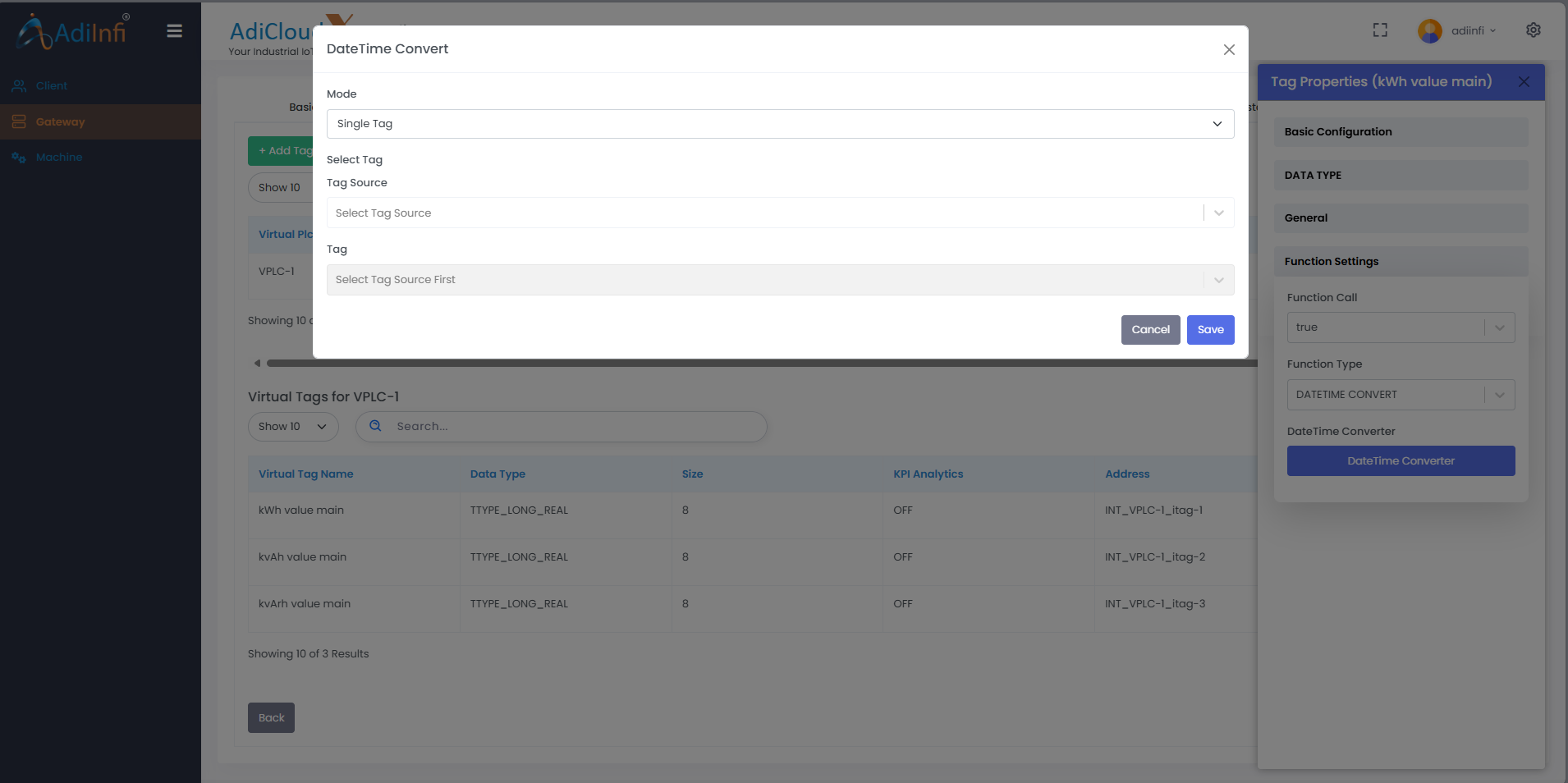The width and height of the screenshot is (1568, 783).
Task: Click the DateTime Converter button
Action: point(1400,461)
